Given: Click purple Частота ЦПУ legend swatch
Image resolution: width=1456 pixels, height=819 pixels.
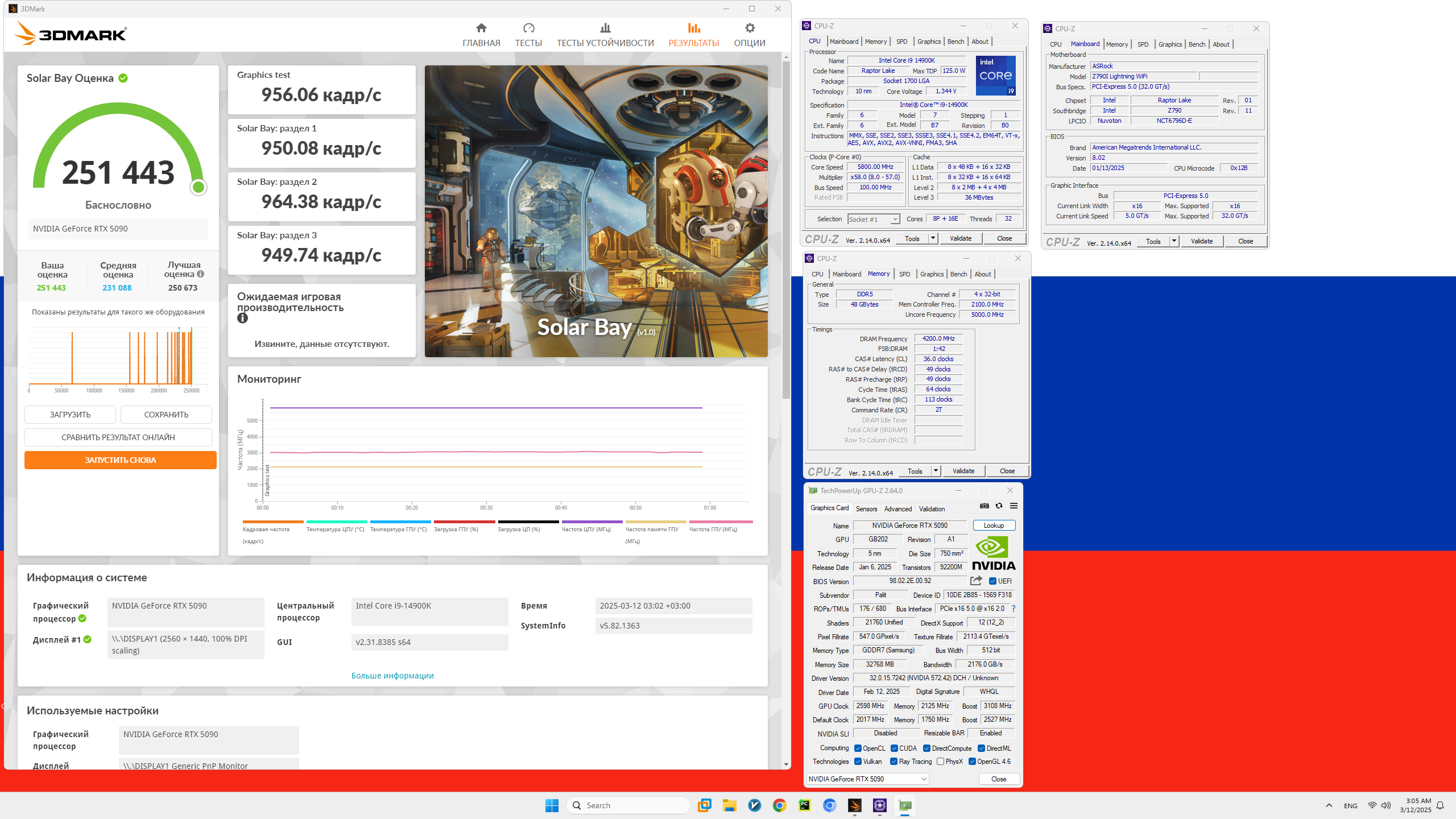Looking at the screenshot, I should coord(592,522).
